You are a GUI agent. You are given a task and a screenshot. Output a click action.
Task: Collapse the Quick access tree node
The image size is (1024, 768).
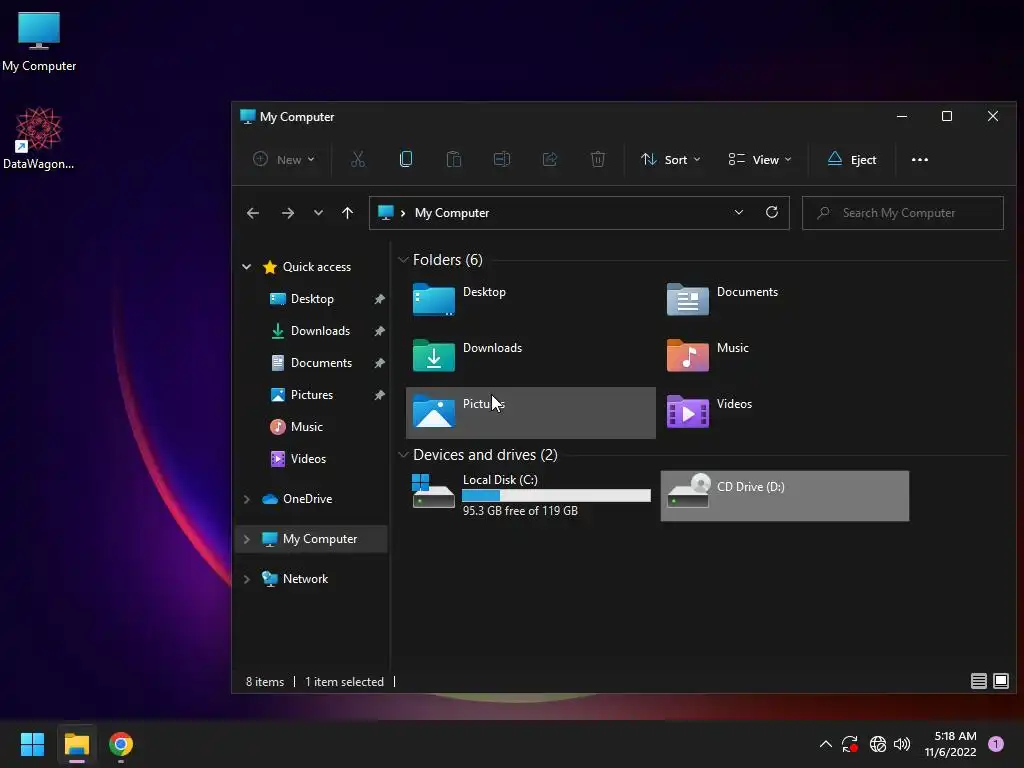click(x=246, y=266)
